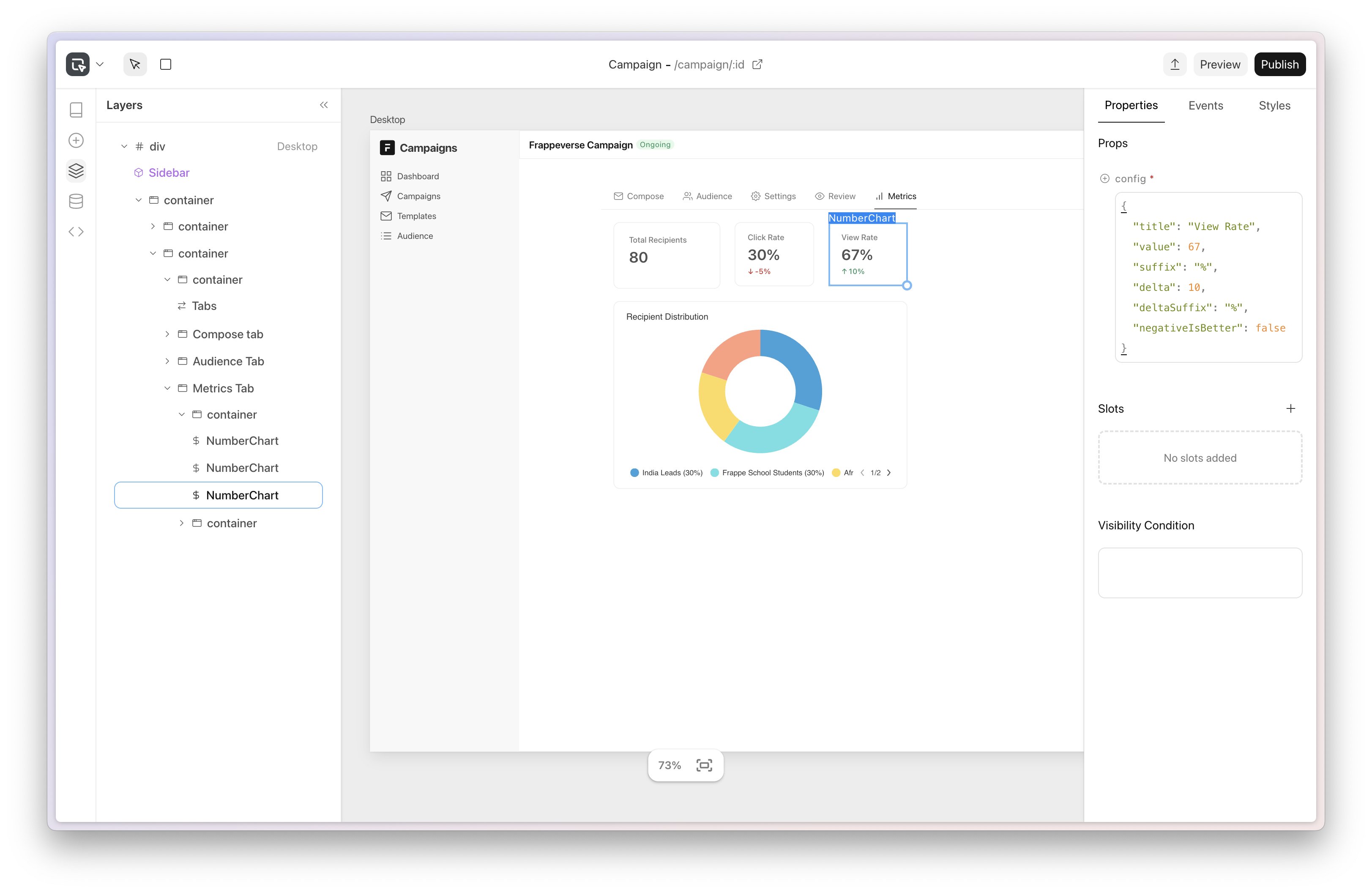Click the Publish button
1372x893 pixels.
coord(1279,64)
